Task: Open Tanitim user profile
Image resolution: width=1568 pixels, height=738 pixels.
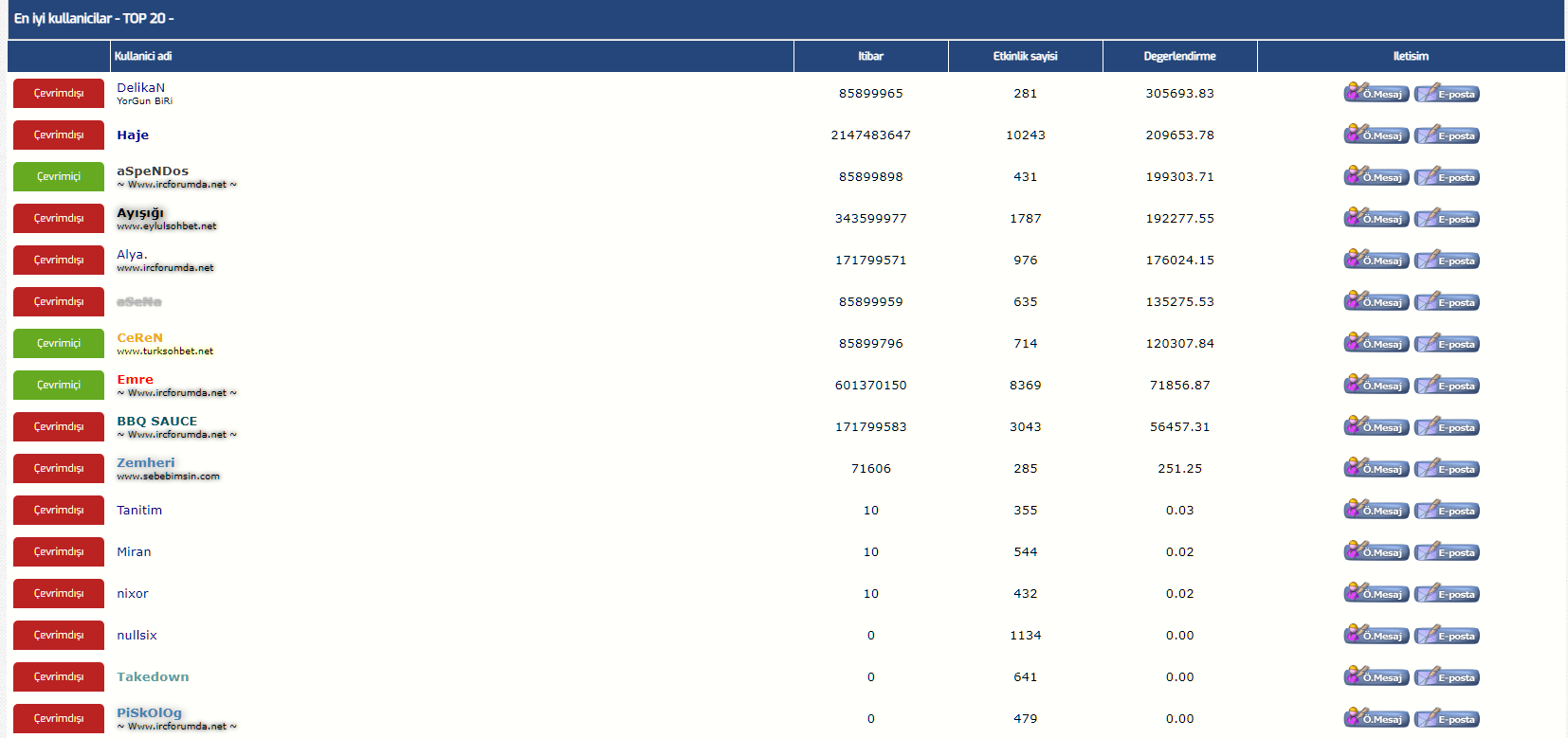Action: pyautogui.click(x=139, y=511)
